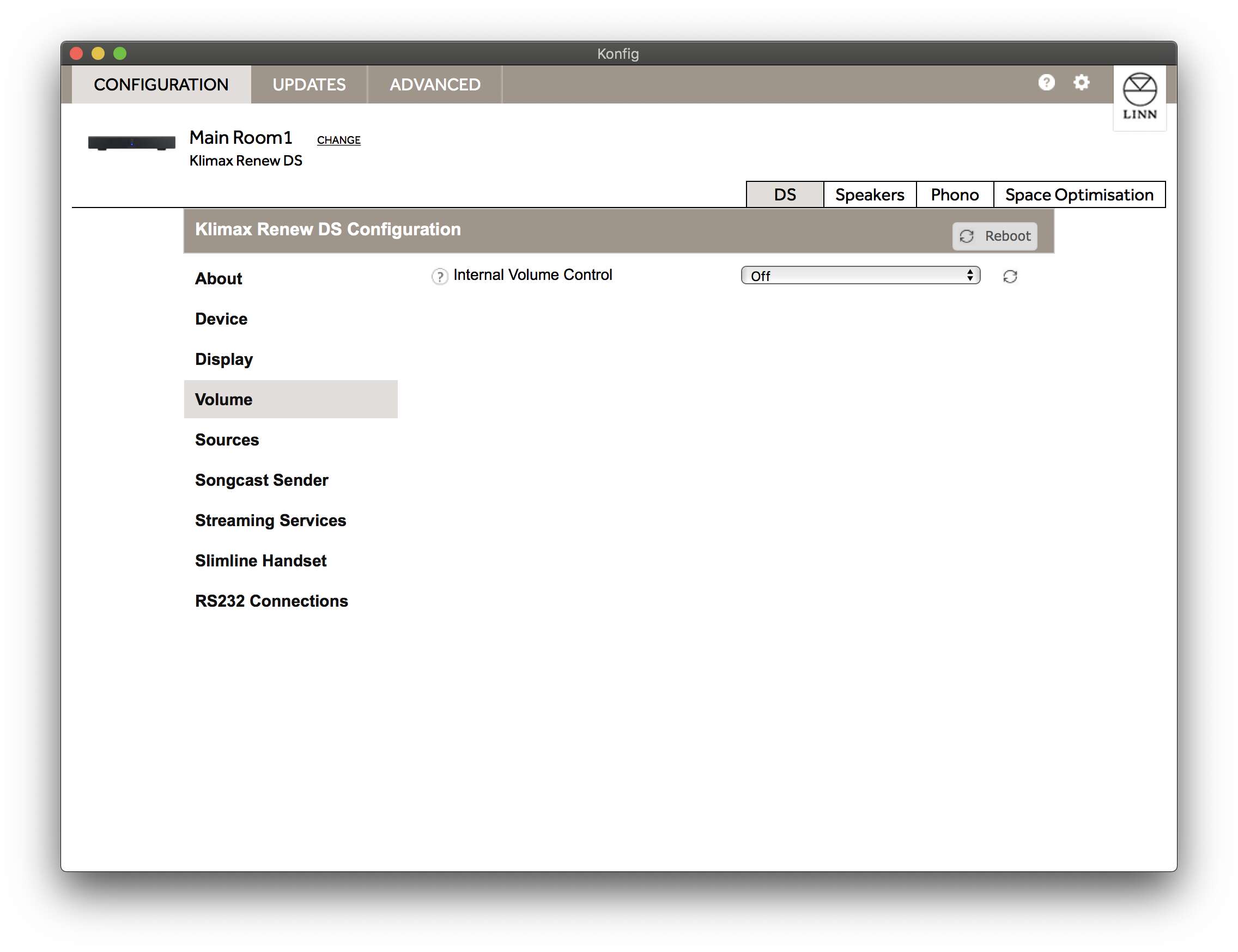Click the Klimax Renew DS device thumbnail
This screenshot has width=1238, height=952.
coord(131,142)
